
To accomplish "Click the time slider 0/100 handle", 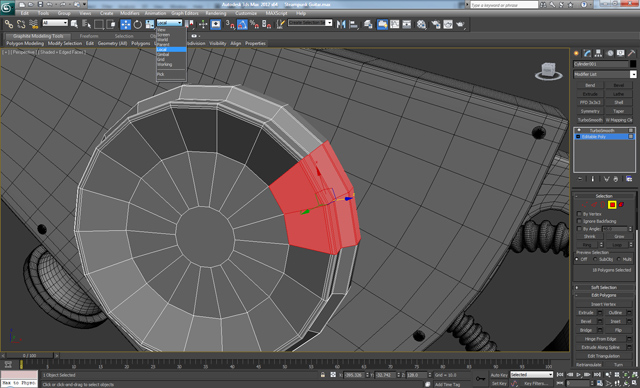I will coord(29,356).
